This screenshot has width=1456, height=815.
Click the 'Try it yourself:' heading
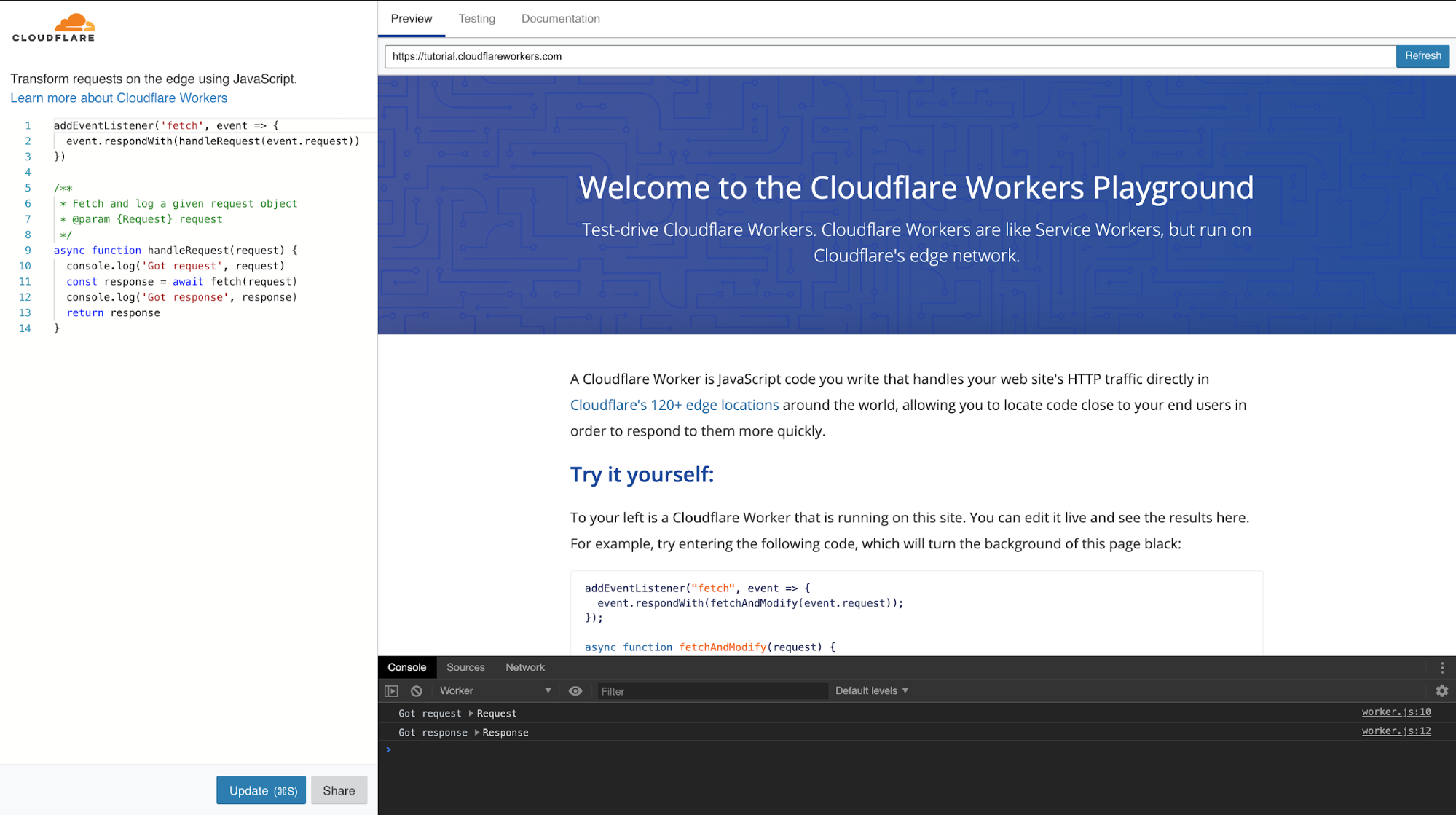click(642, 475)
